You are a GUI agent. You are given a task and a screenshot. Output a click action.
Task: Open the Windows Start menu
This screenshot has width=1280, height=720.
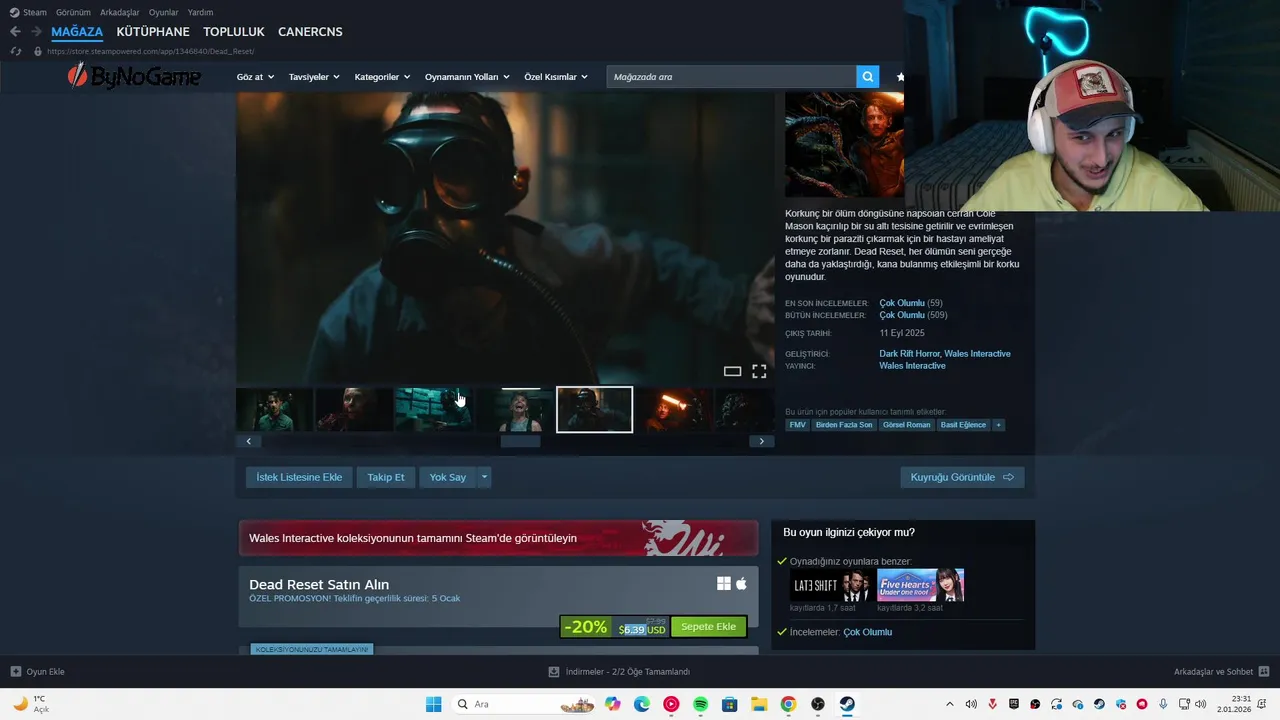(434, 704)
